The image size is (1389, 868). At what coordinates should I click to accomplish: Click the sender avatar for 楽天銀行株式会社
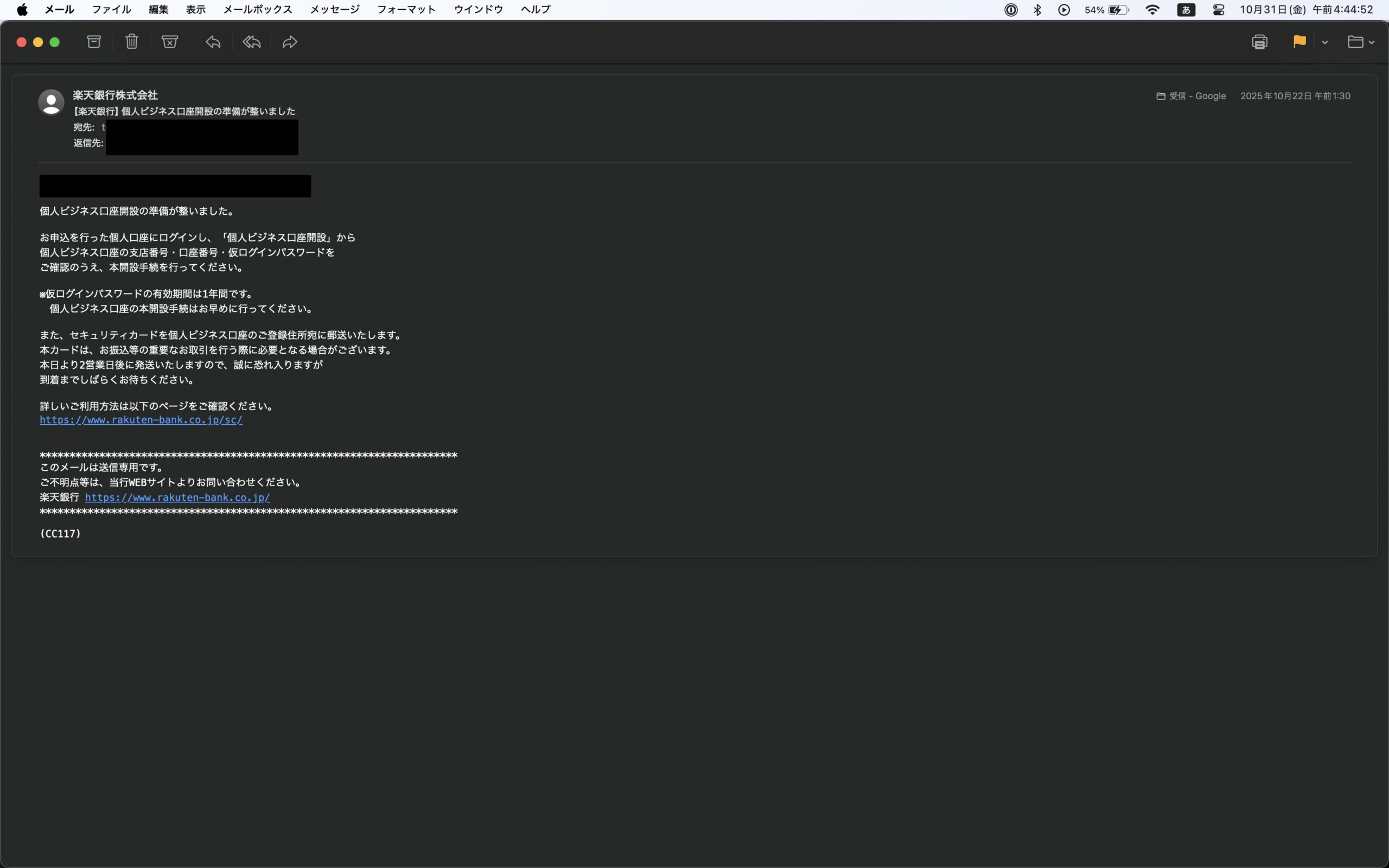[51, 102]
